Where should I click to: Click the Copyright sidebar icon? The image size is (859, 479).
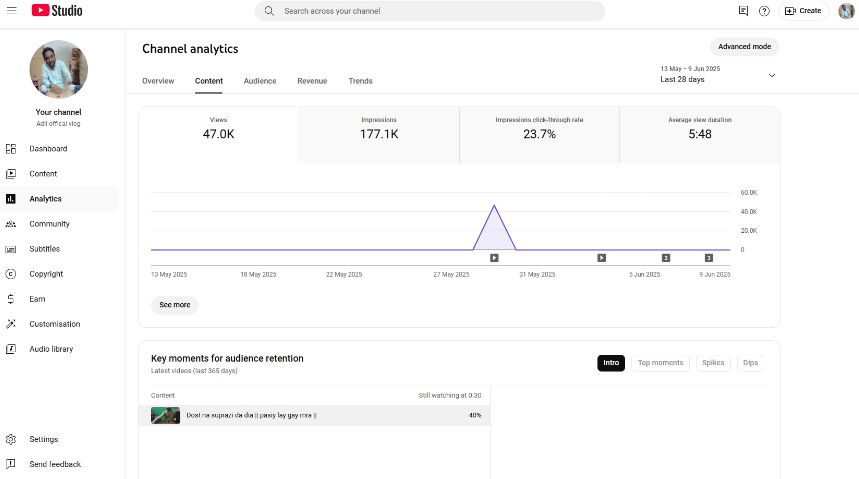coord(11,274)
